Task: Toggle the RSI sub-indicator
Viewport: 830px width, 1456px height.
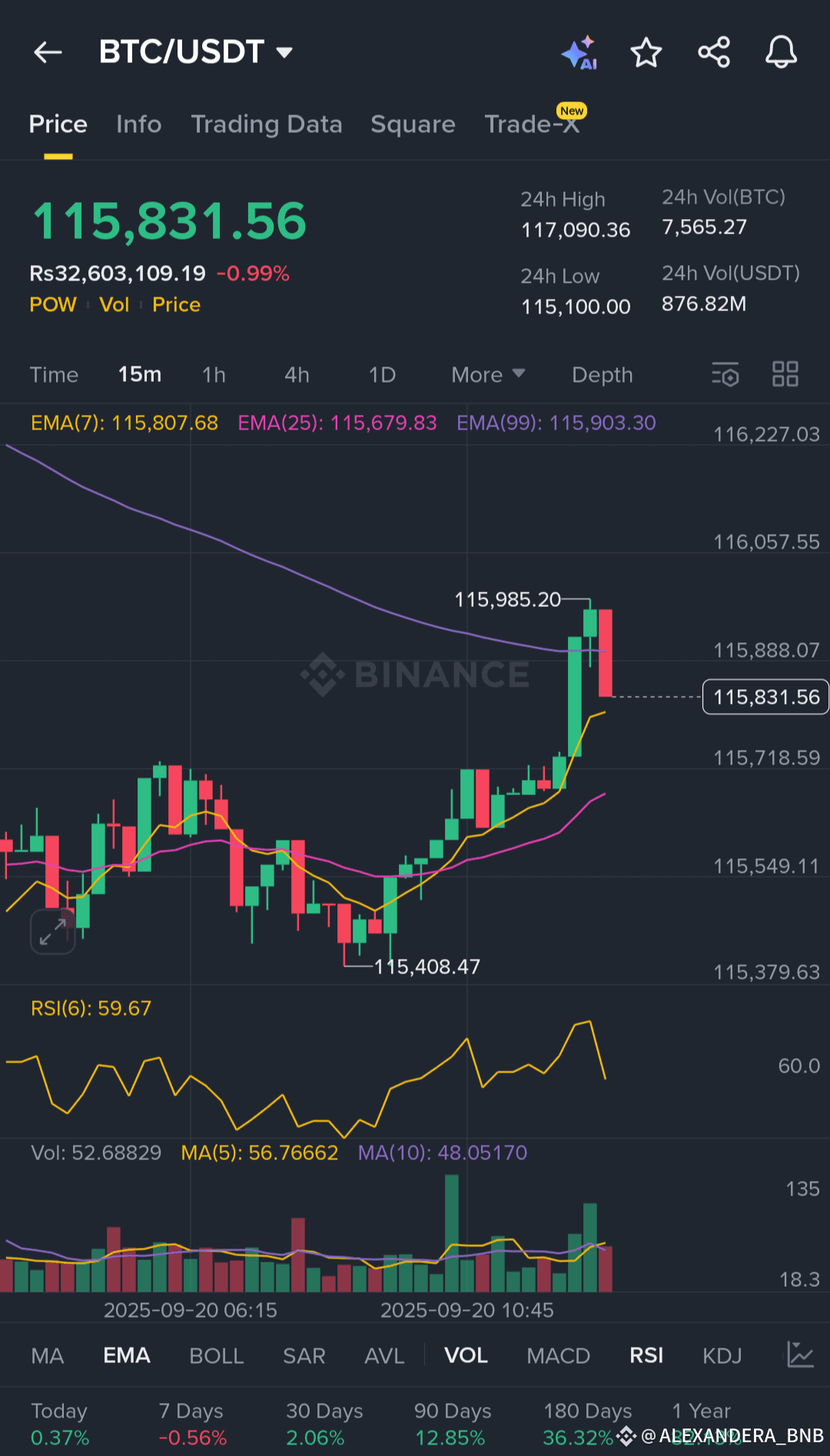Action: coord(646,1356)
